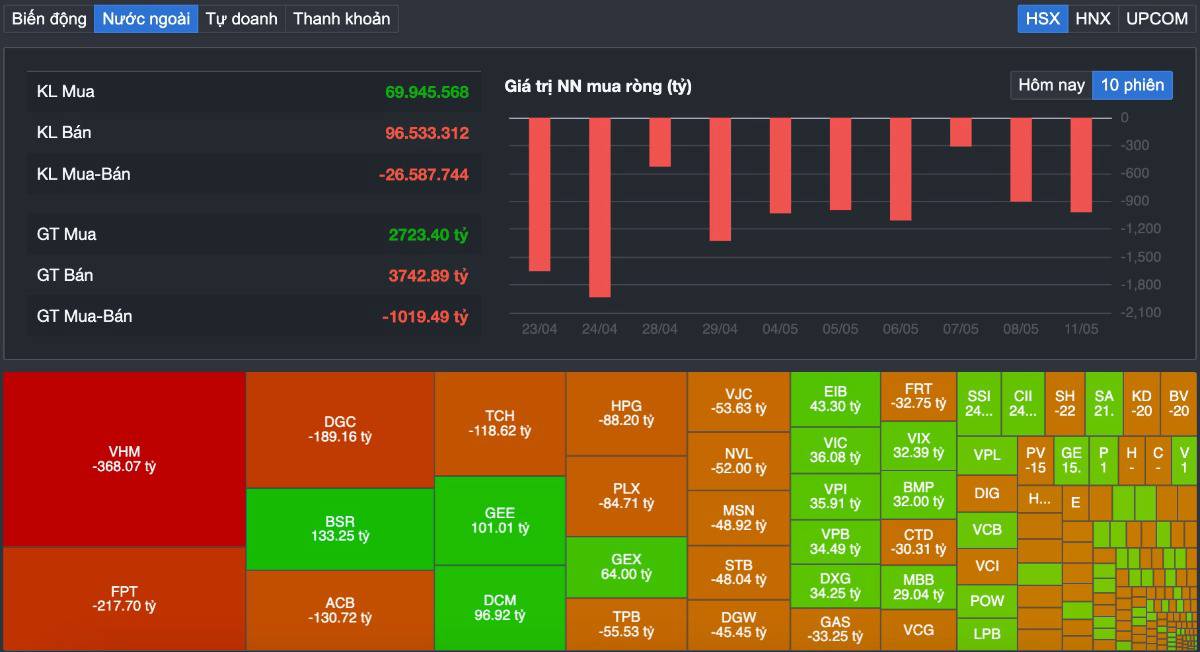Click the MBB 29.04 tỷ tile
This screenshot has height=652, width=1200.
pyautogui.click(x=918, y=587)
